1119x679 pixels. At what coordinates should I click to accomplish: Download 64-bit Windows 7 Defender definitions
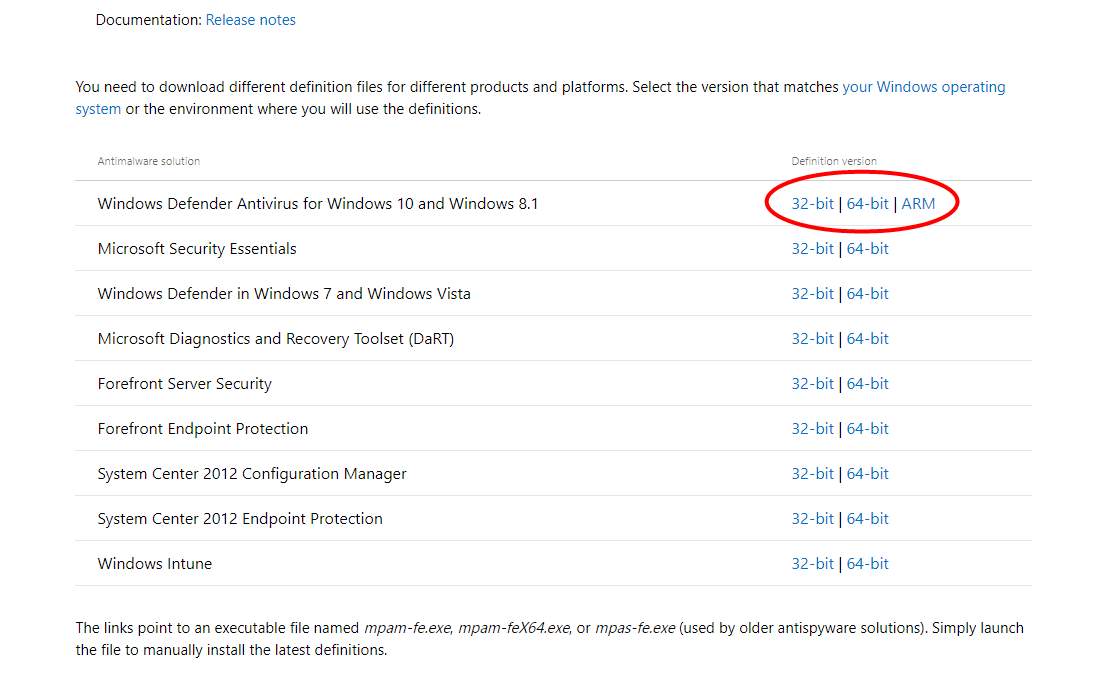click(x=867, y=294)
